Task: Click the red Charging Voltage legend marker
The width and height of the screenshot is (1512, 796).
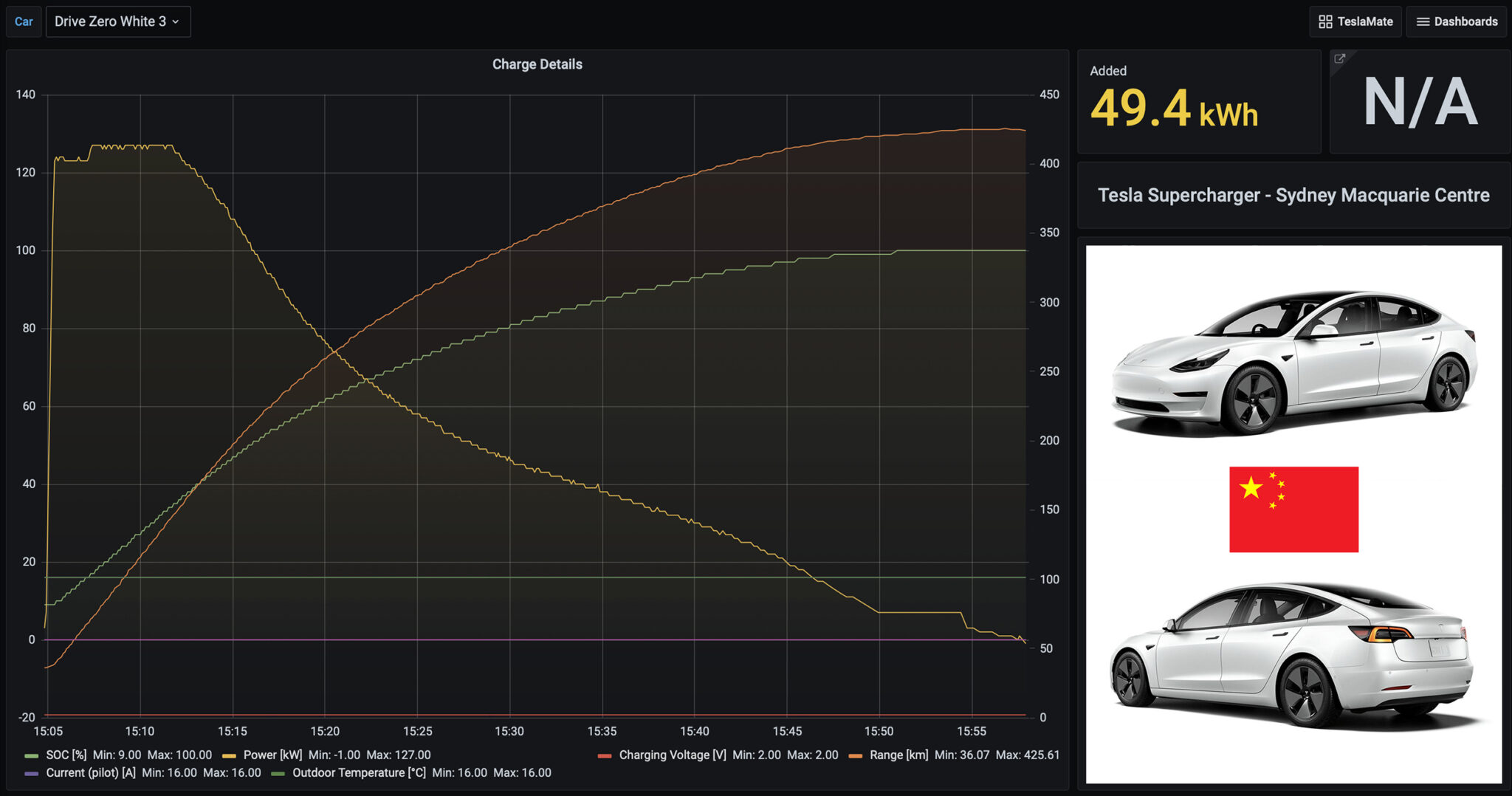Action: [x=605, y=755]
